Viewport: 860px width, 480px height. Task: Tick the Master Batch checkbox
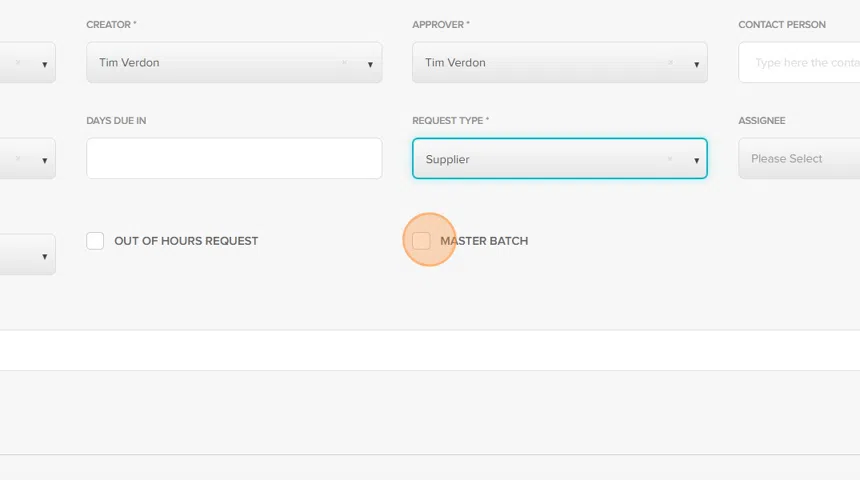coord(421,241)
